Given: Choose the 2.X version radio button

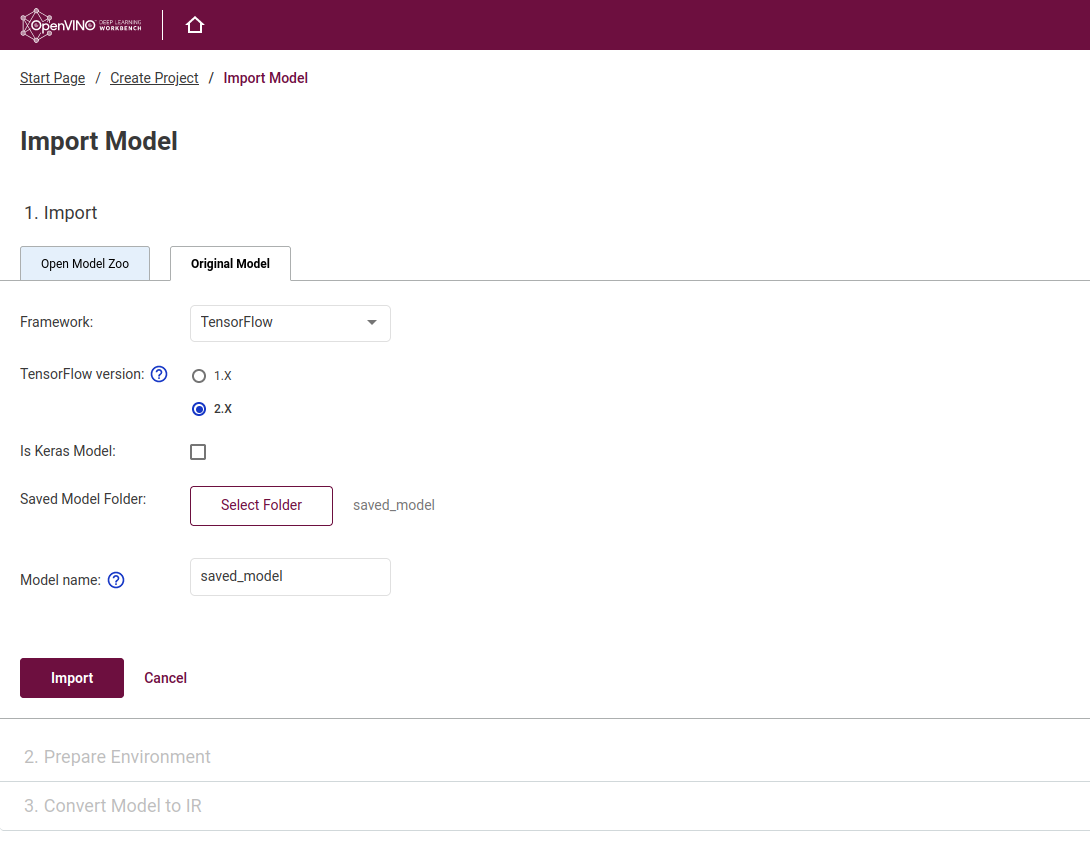Looking at the screenshot, I should point(199,409).
